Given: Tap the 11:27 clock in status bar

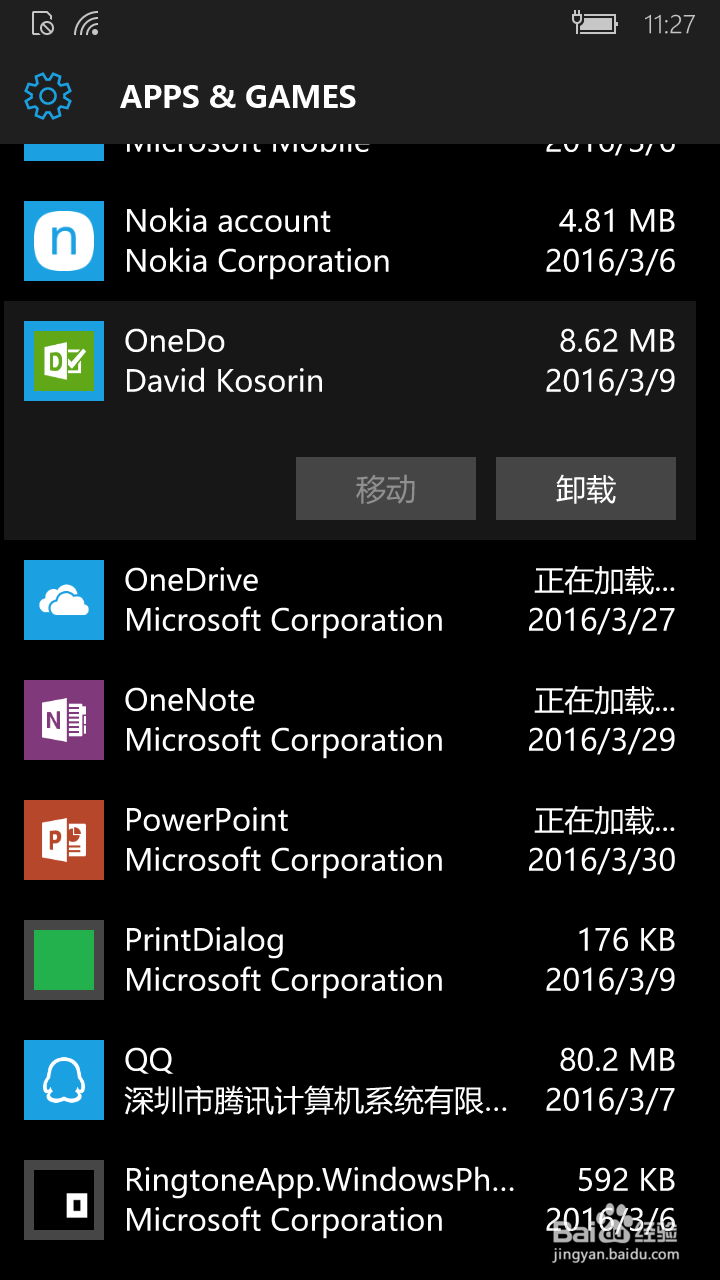Looking at the screenshot, I should (x=669, y=24).
